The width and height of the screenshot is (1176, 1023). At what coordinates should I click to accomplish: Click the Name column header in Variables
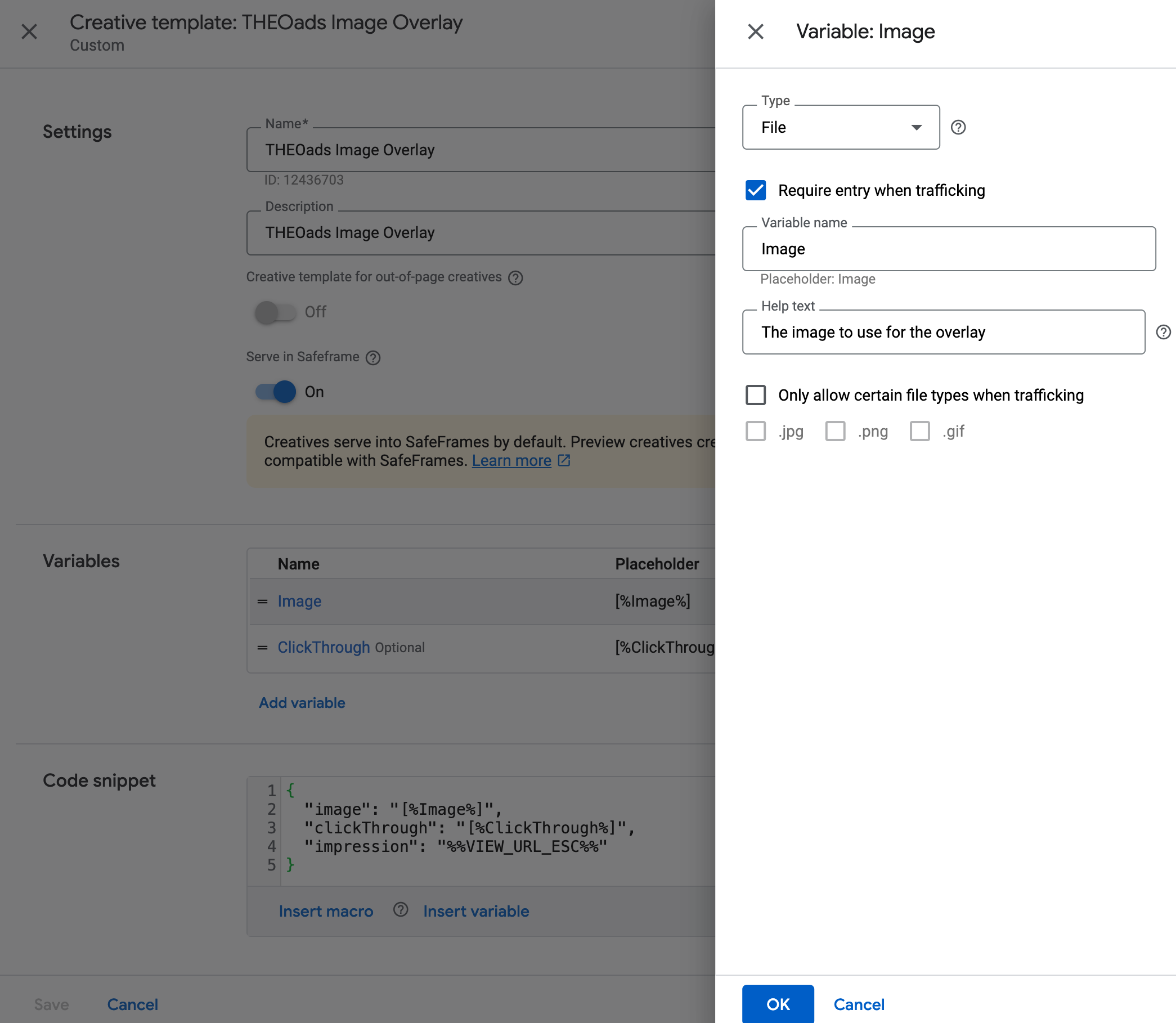pyautogui.click(x=299, y=564)
